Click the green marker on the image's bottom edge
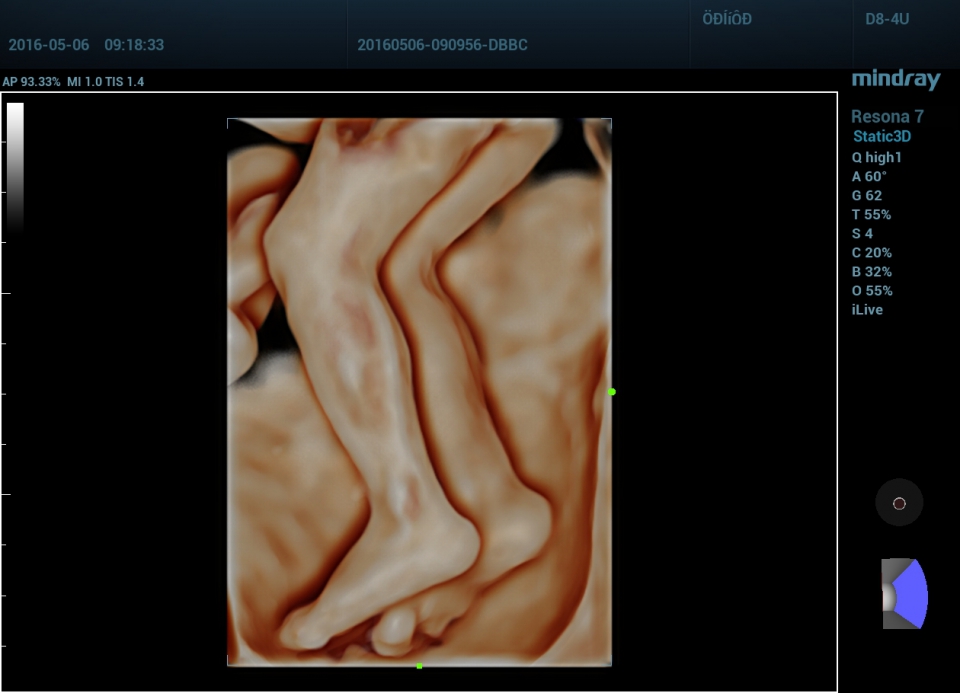 click(419, 666)
